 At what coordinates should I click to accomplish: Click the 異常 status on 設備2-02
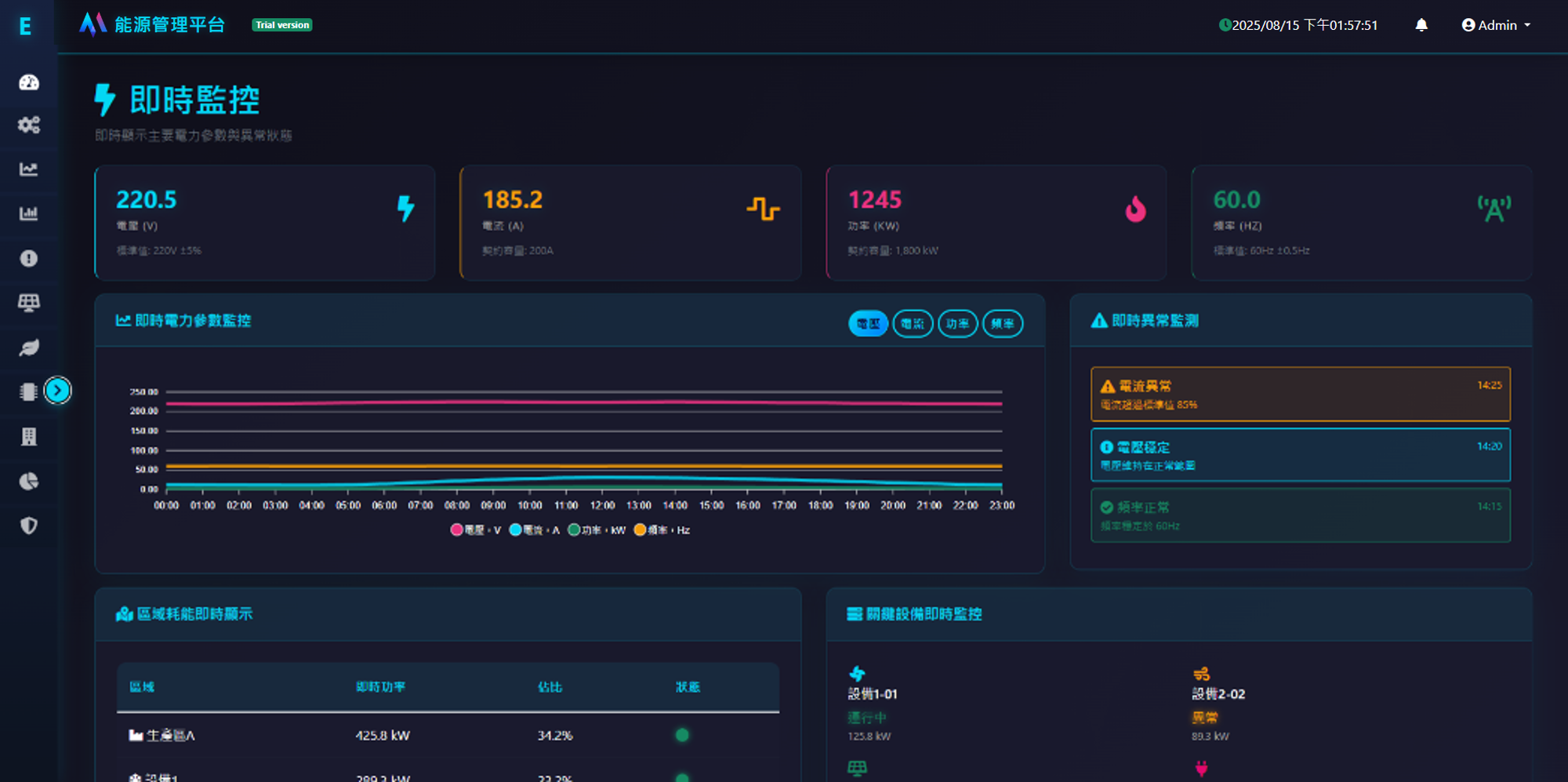[1205, 717]
